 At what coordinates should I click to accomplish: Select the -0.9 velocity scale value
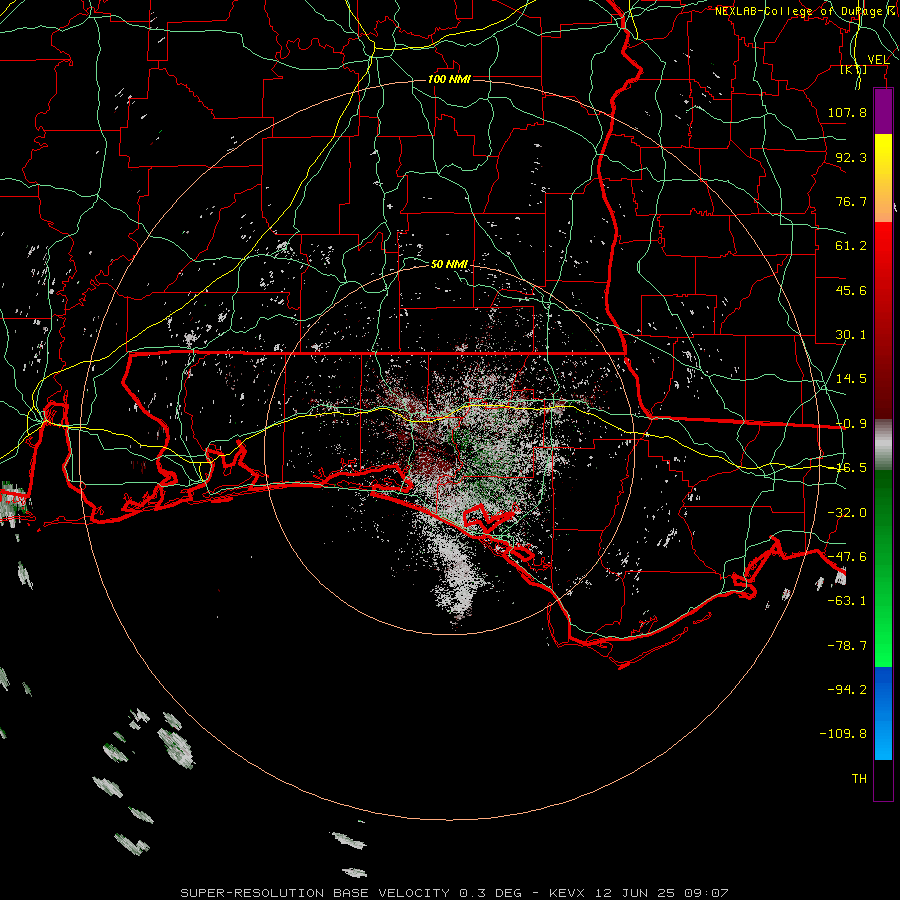tap(851, 424)
